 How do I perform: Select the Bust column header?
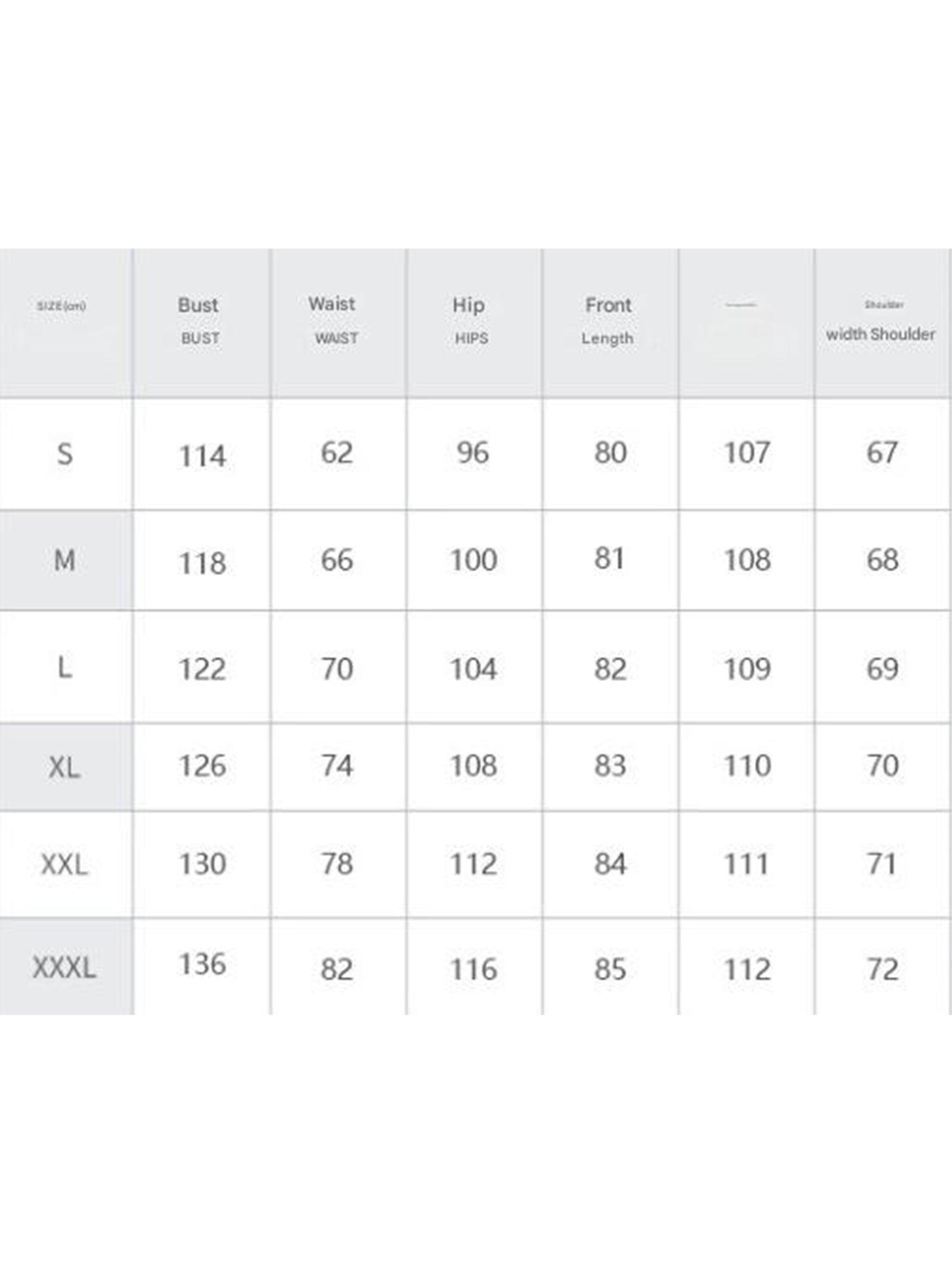click(x=199, y=320)
